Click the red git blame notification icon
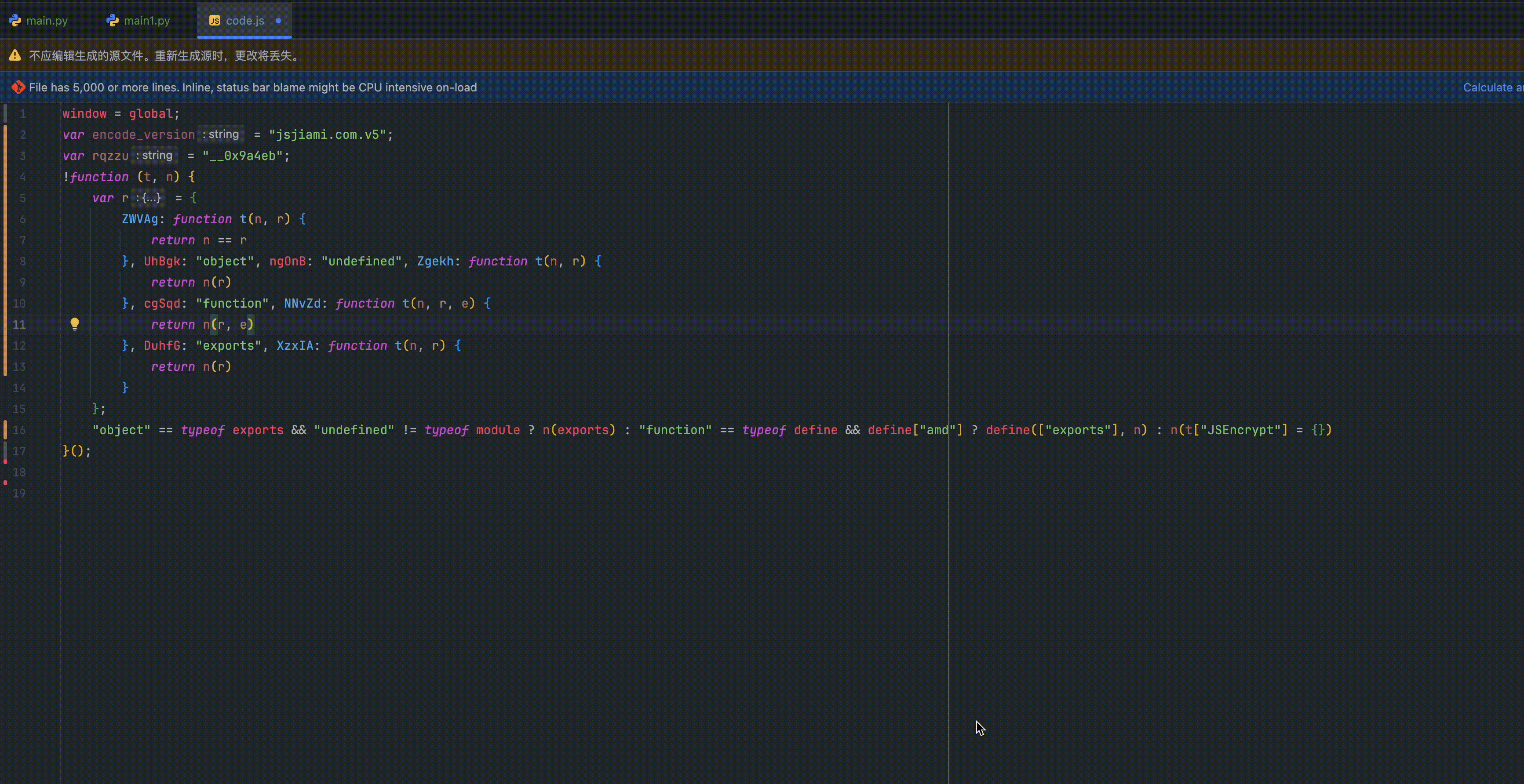The height and width of the screenshot is (784, 1524). pos(18,87)
